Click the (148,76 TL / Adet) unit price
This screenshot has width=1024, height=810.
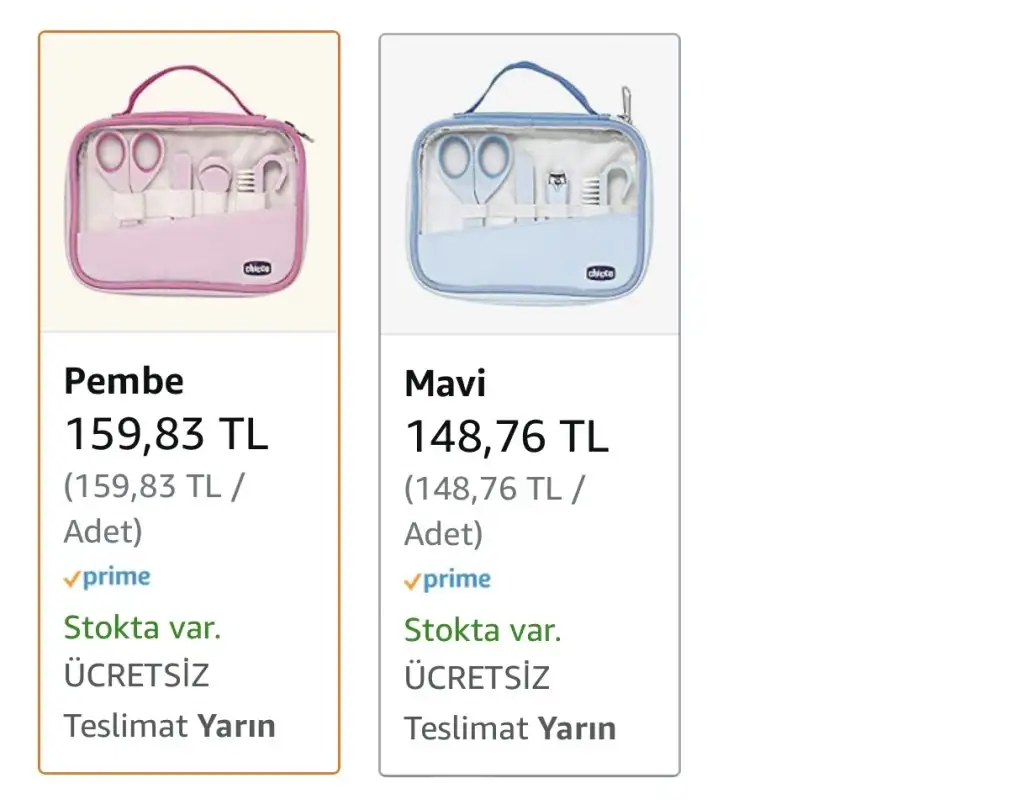pyautogui.click(x=494, y=511)
